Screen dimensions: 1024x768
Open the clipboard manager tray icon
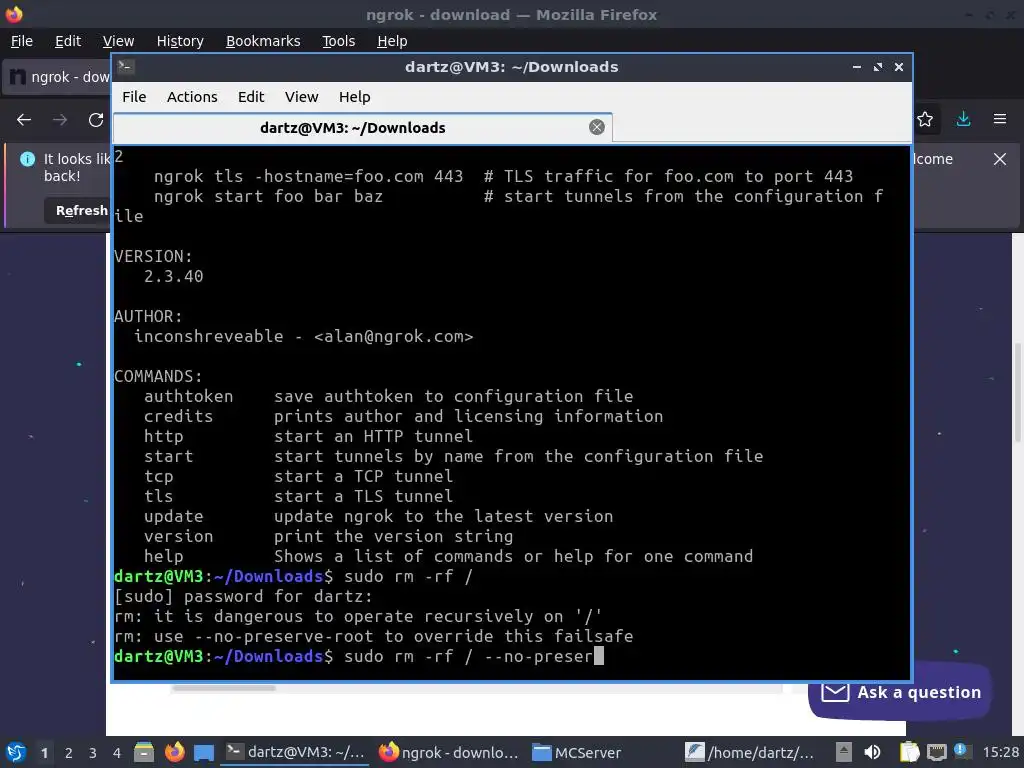(x=909, y=752)
